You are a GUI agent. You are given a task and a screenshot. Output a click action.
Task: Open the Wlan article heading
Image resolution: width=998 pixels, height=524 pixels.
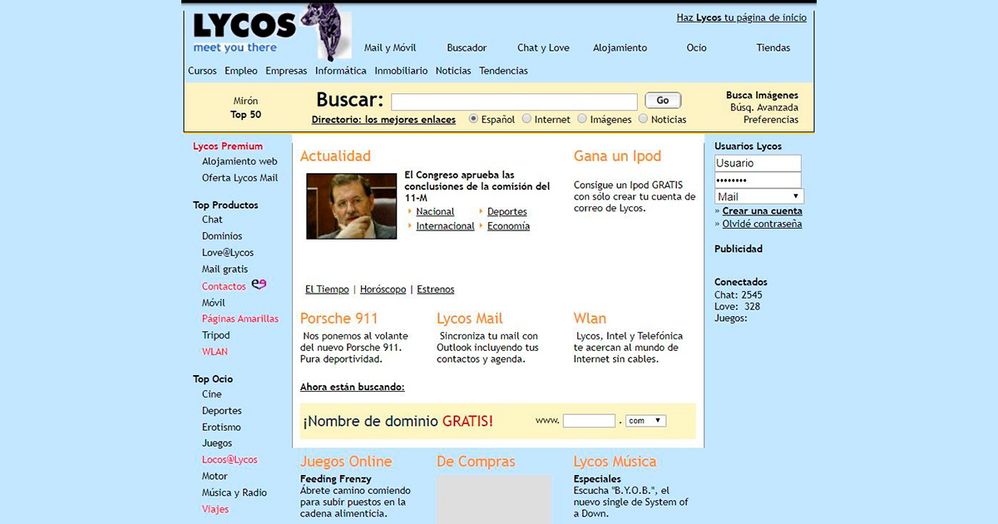point(589,318)
